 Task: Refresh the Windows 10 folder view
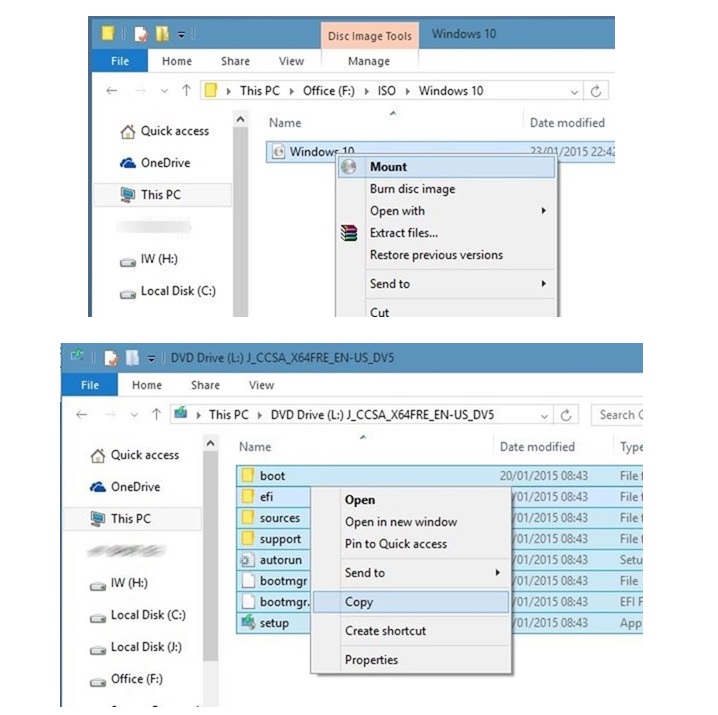pos(596,91)
